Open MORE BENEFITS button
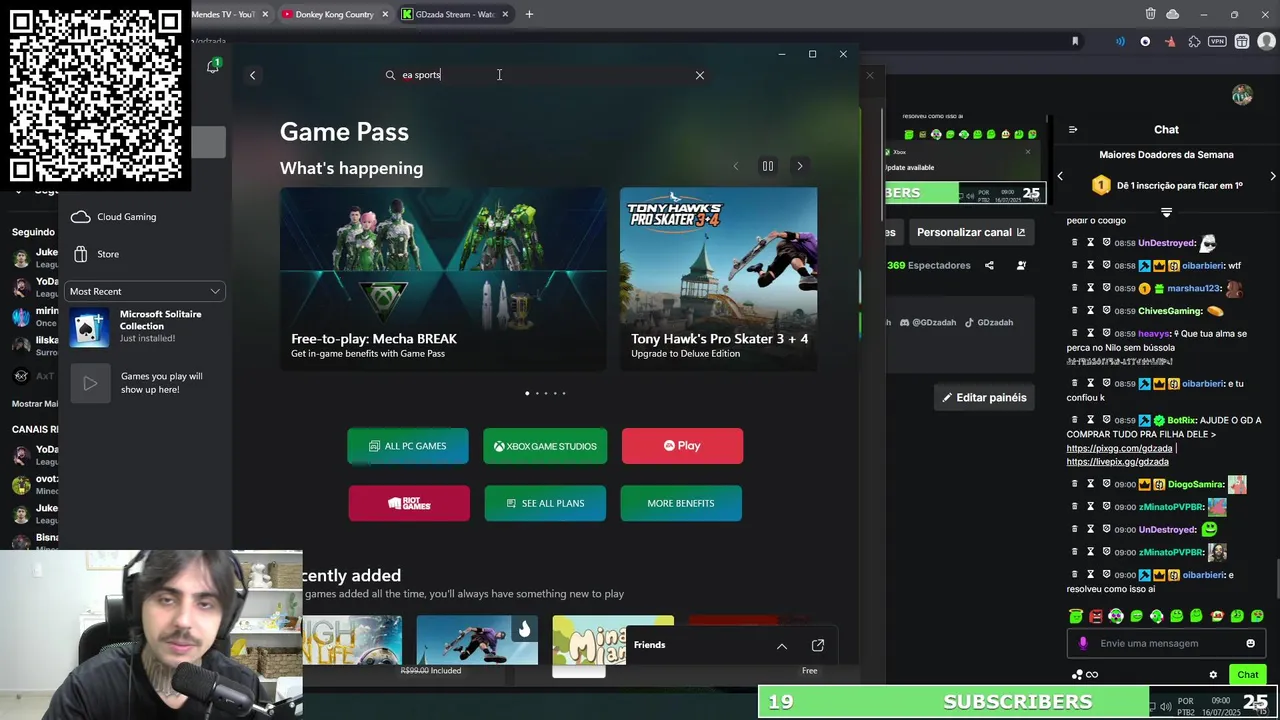Screen dimensions: 1280x720 point(681,503)
